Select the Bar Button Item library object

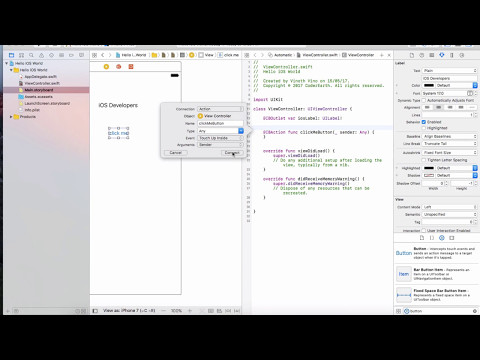[x=437, y=274]
